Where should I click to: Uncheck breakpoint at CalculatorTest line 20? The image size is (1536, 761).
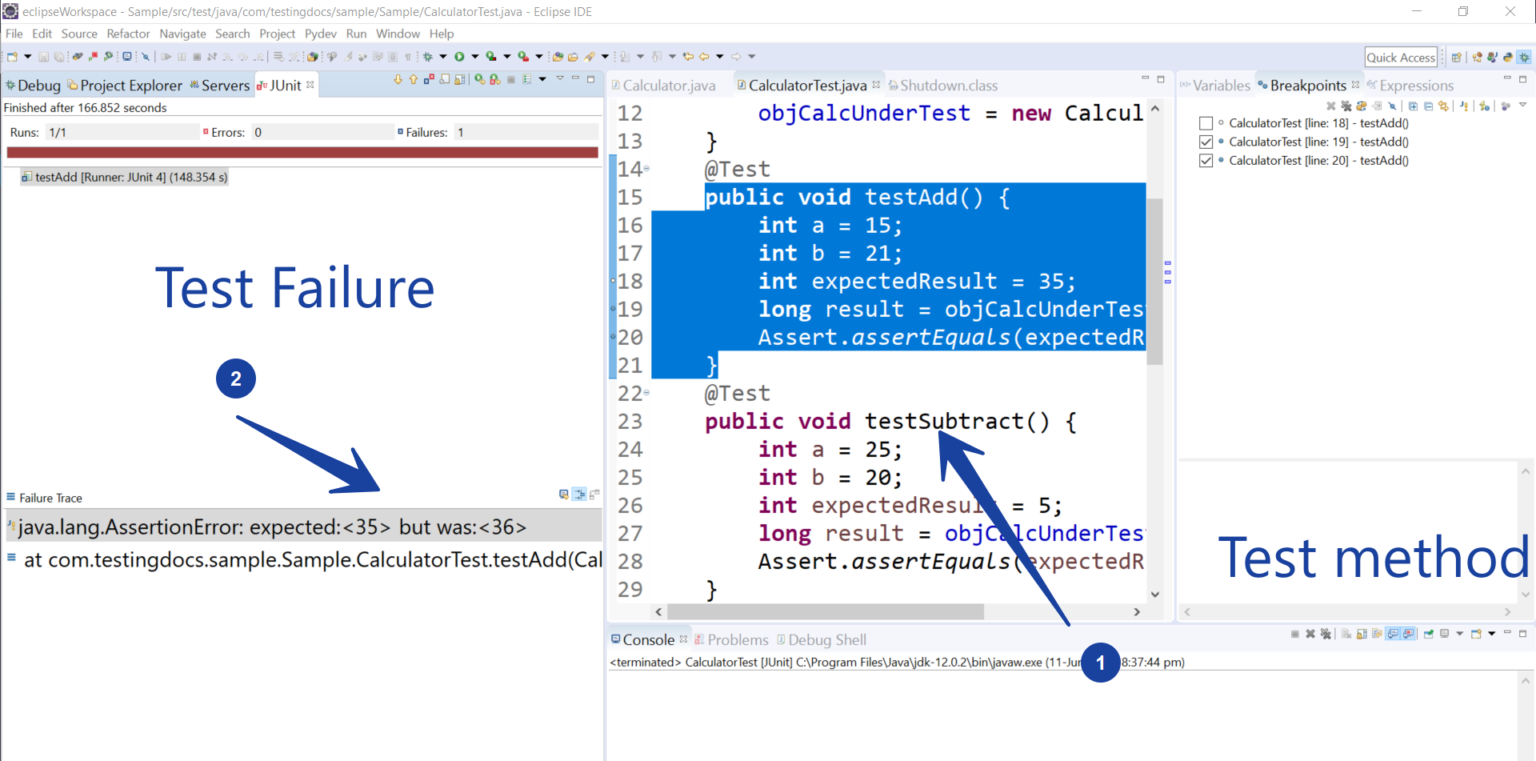click(1205, 161)
